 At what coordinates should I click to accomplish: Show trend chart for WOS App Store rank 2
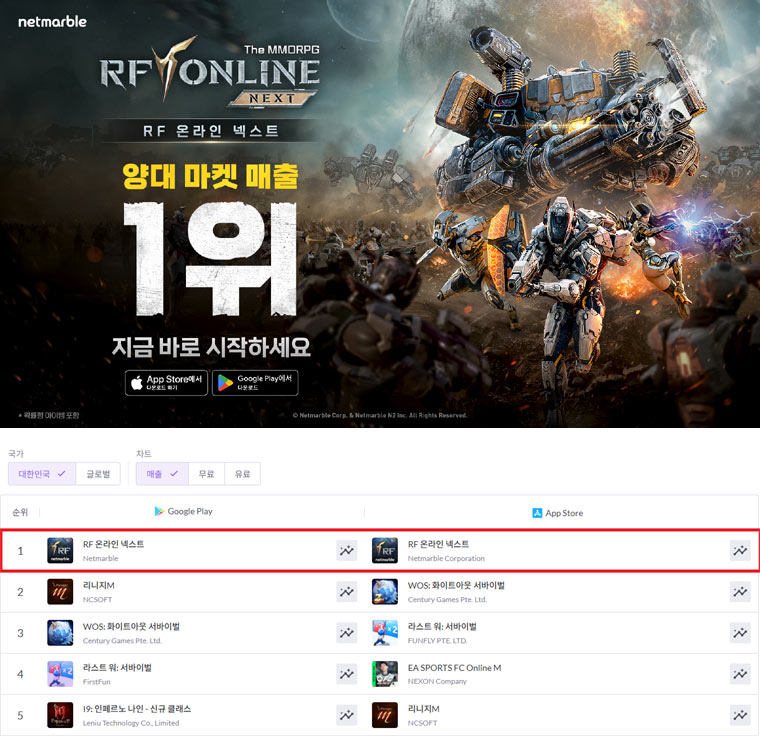740,592
